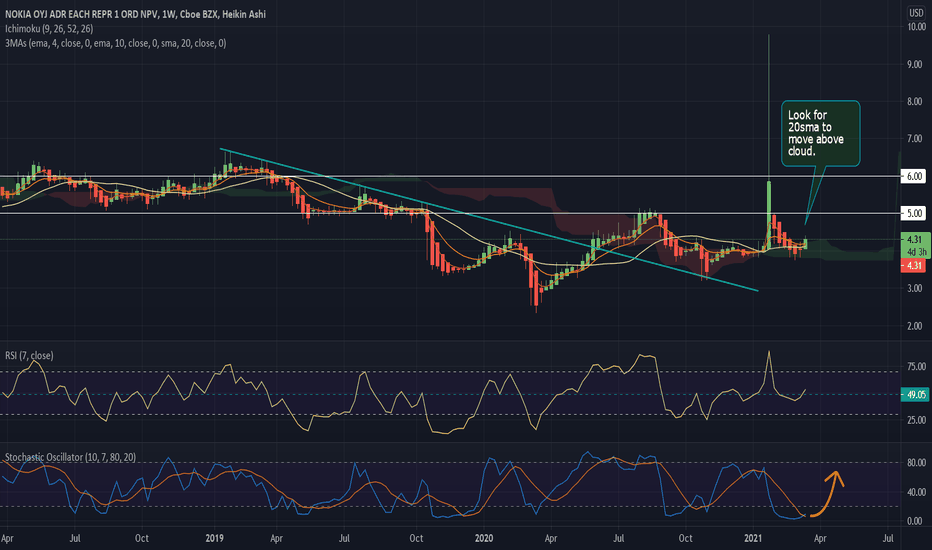The width and height of the screenshot is (932, 550).
Task: Click the 3.00 price axis label
Action: (x=914, y=288)
